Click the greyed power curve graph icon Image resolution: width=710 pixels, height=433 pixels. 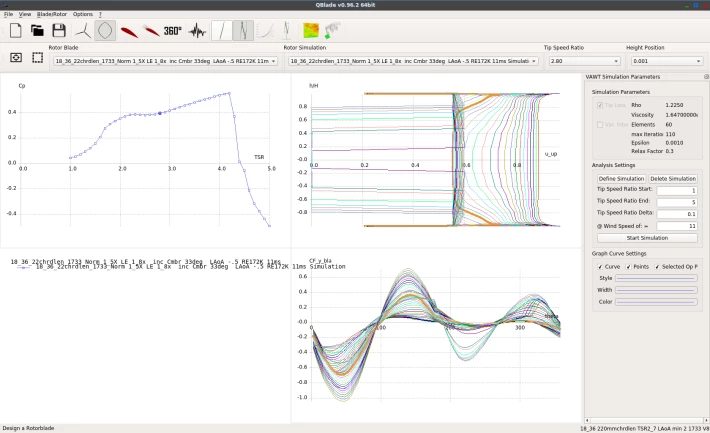coord(265,31)
